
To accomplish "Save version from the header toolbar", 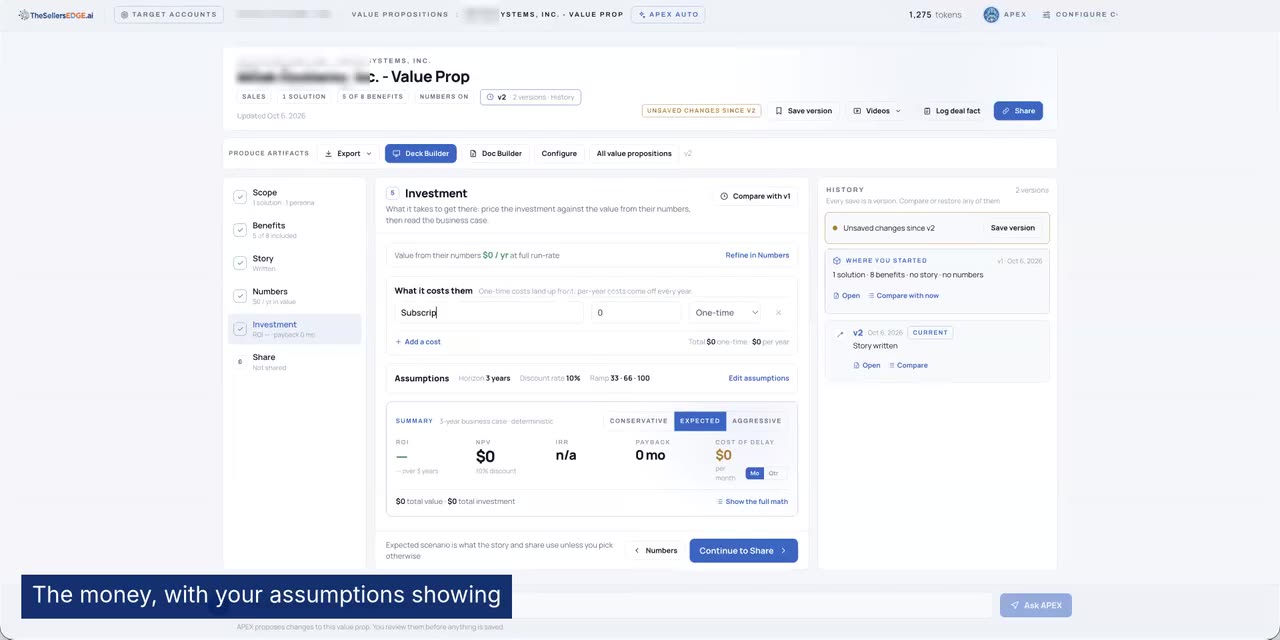I will (x=804, y=111).
